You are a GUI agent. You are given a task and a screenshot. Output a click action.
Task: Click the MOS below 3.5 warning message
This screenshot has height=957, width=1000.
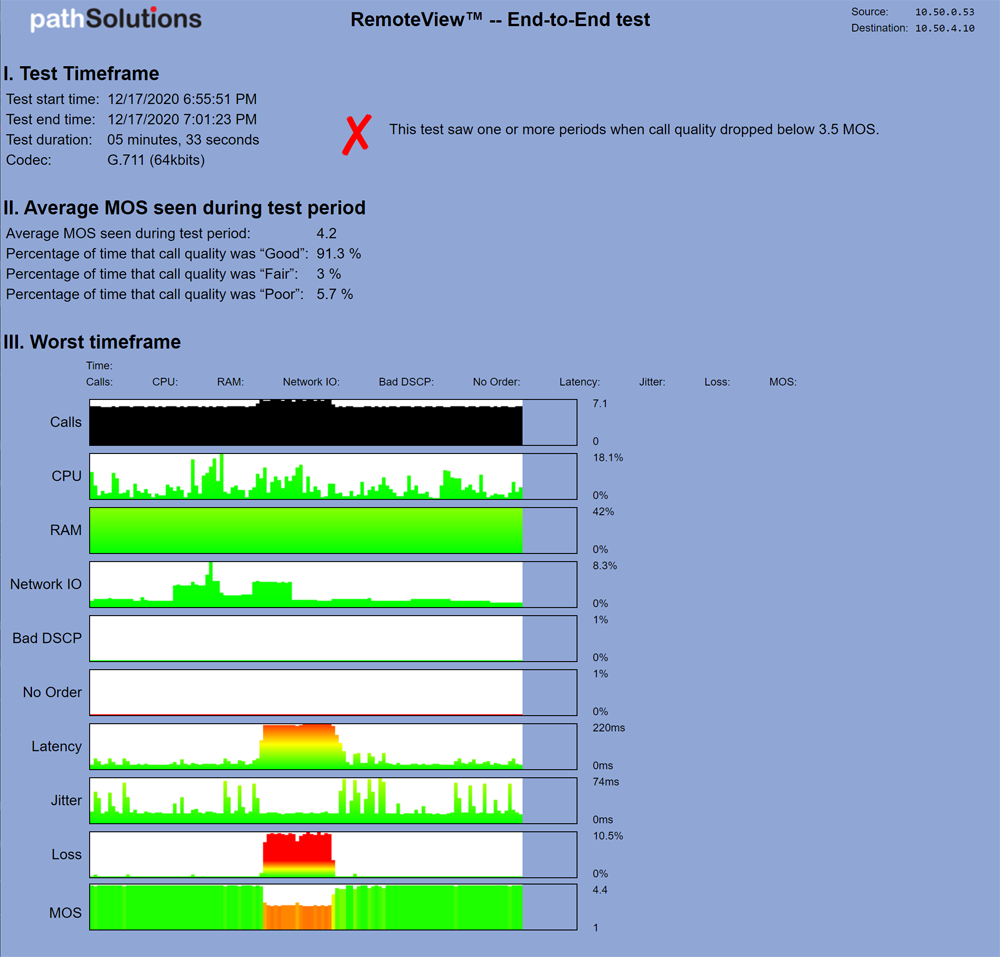pos(633,129)
